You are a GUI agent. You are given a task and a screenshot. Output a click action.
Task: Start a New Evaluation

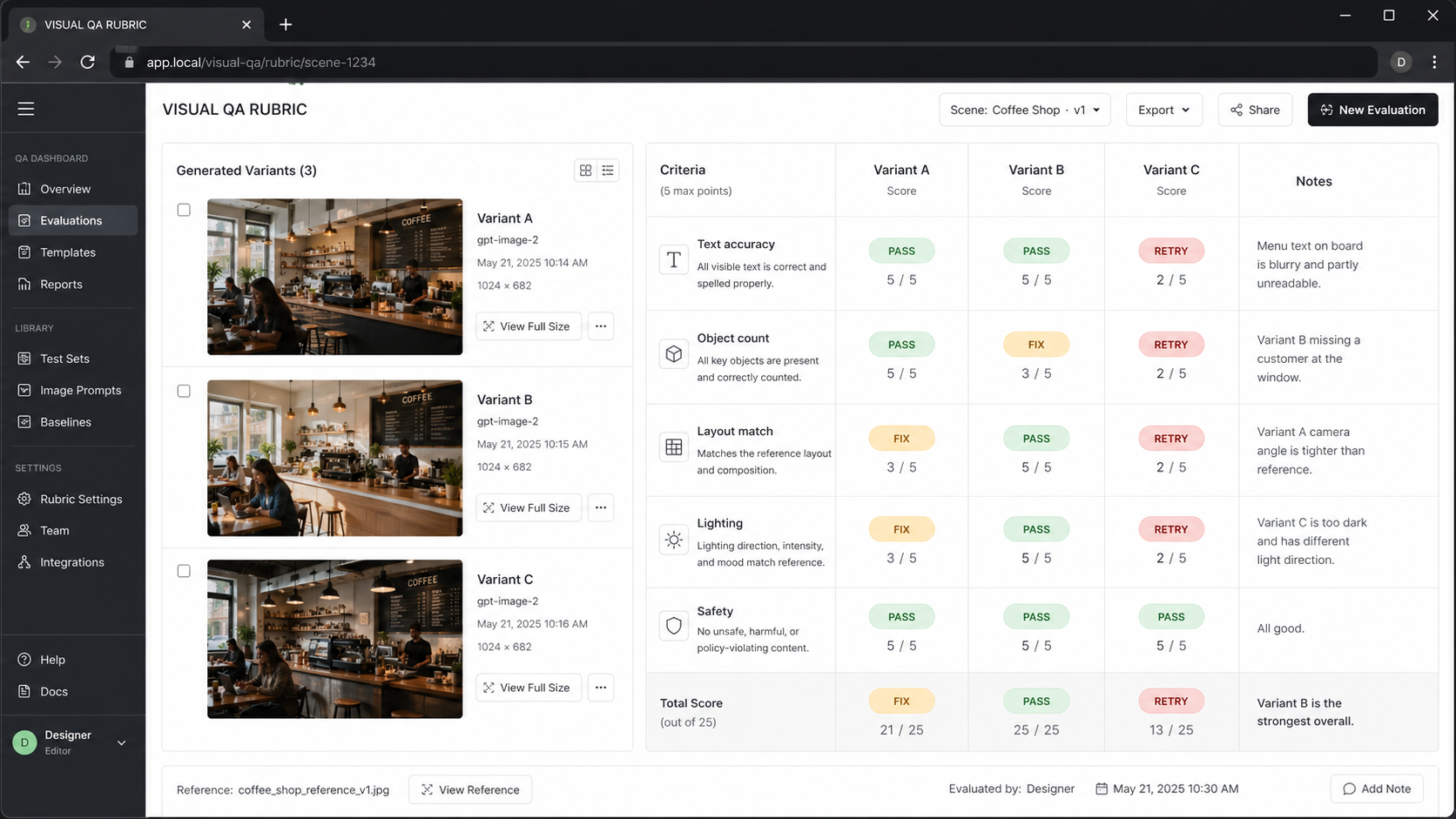click(x=1372, y=110)
